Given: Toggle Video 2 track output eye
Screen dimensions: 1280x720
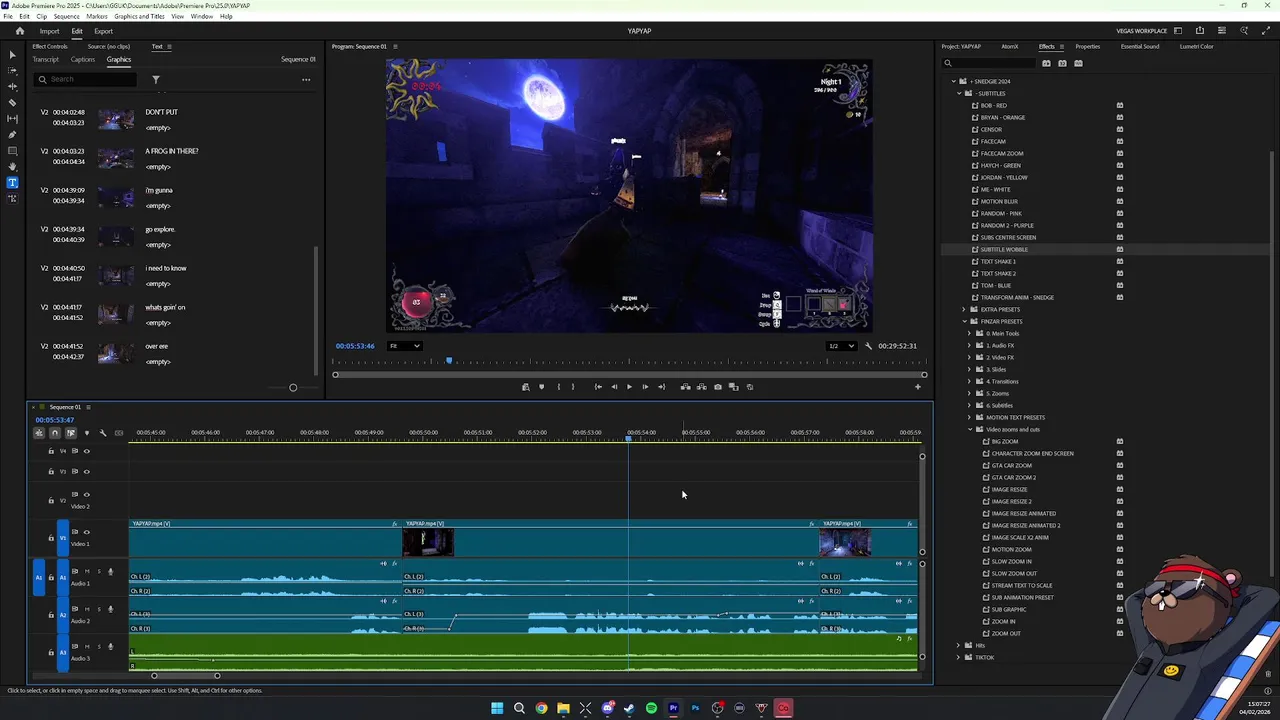Looking at the screenshot, I should pos(86,494).
